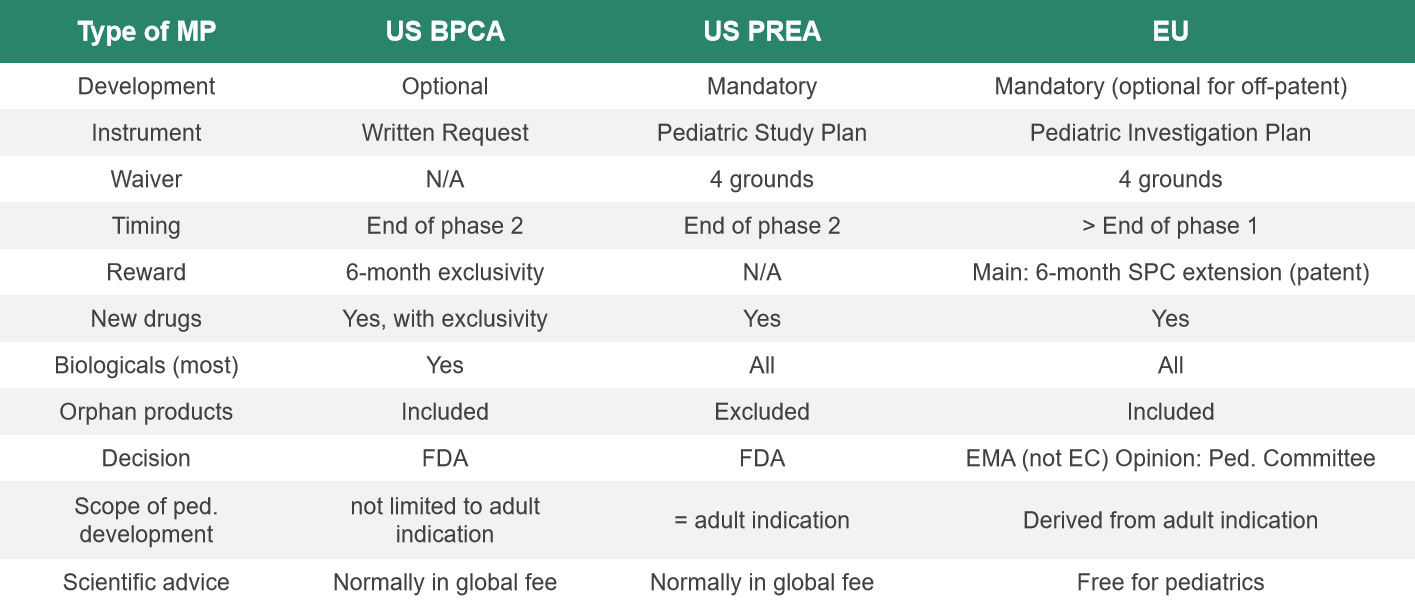Select the "> End of phase 1" cell
Screen dimensions: 1415x606
[1170, 226]
